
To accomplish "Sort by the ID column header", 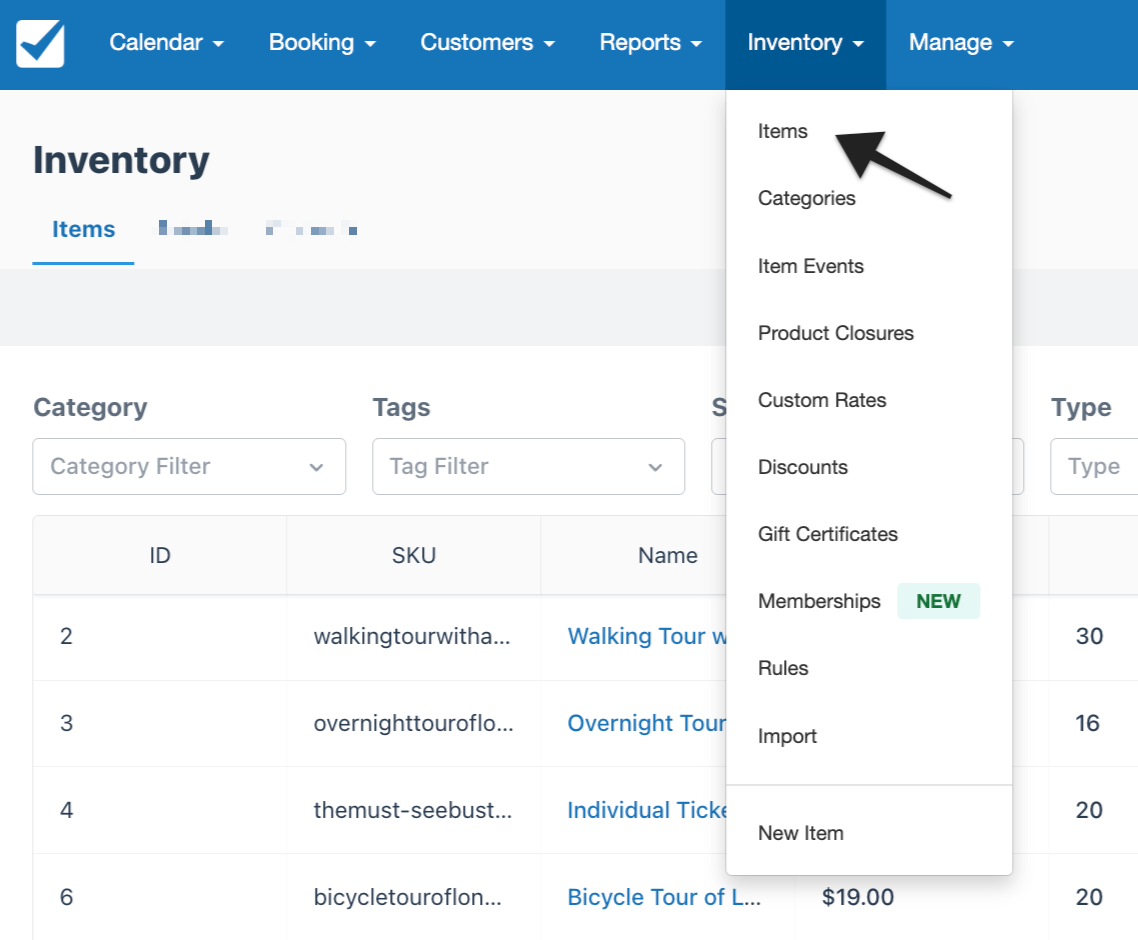I will [x=160, y=555].
